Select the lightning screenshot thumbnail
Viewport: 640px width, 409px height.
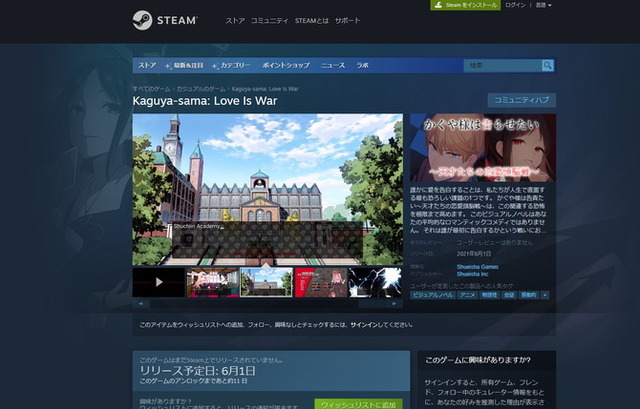coord(374,282)
